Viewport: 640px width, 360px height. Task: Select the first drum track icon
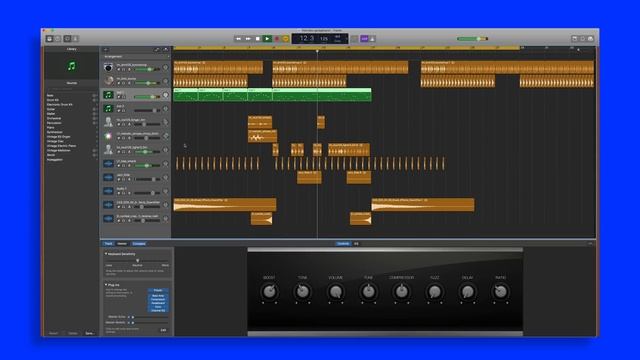point(108,67)
